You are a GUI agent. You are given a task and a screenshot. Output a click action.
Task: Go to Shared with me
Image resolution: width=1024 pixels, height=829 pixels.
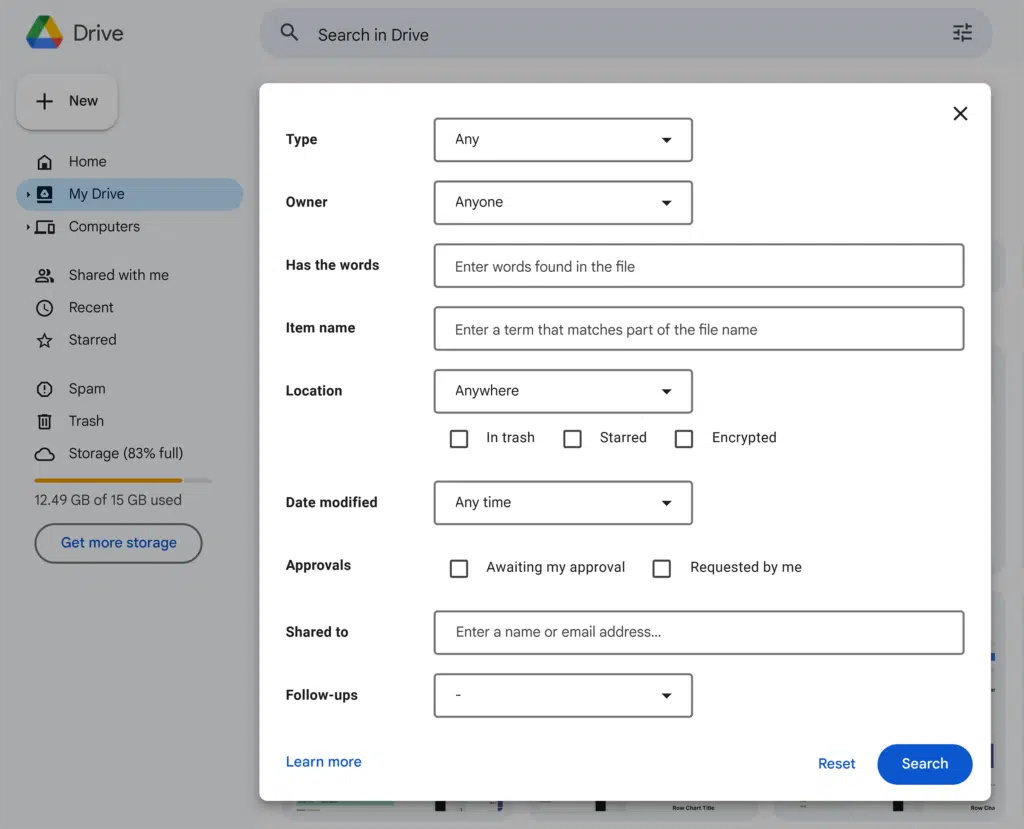click(x=118, y=275)
